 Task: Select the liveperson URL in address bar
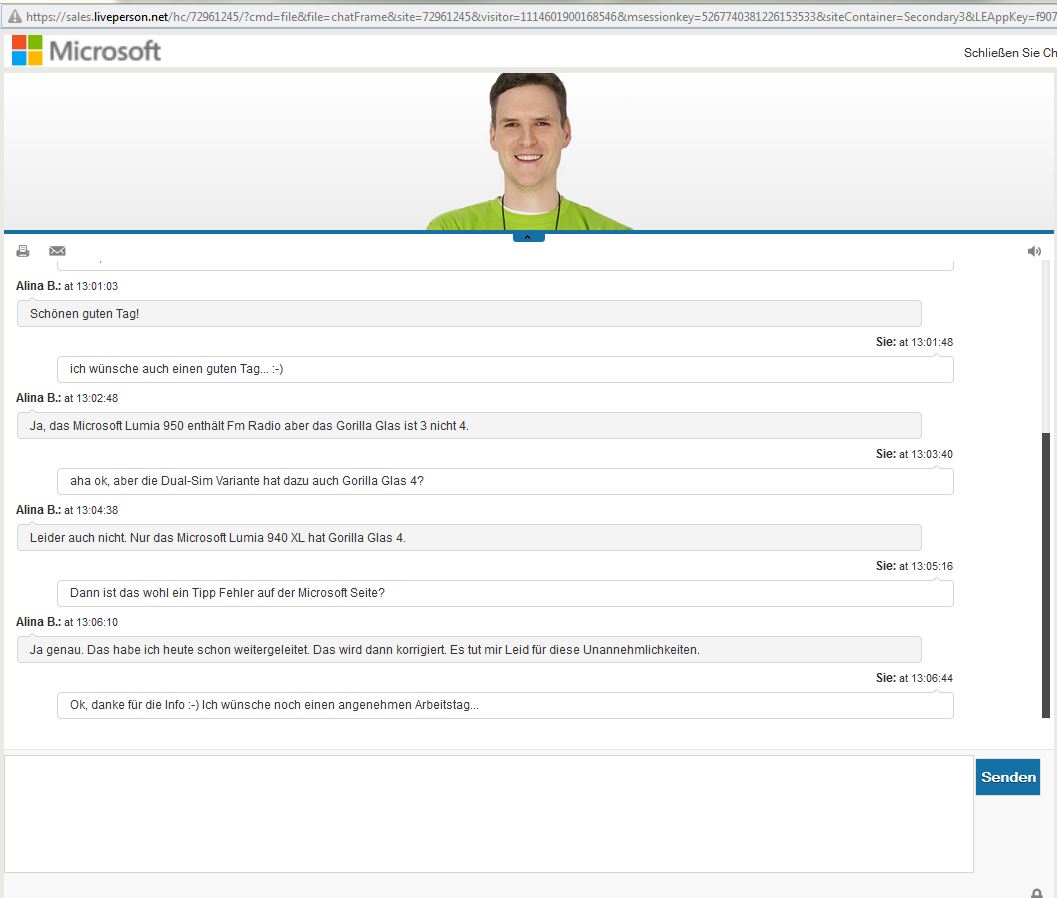pos(541,16)
